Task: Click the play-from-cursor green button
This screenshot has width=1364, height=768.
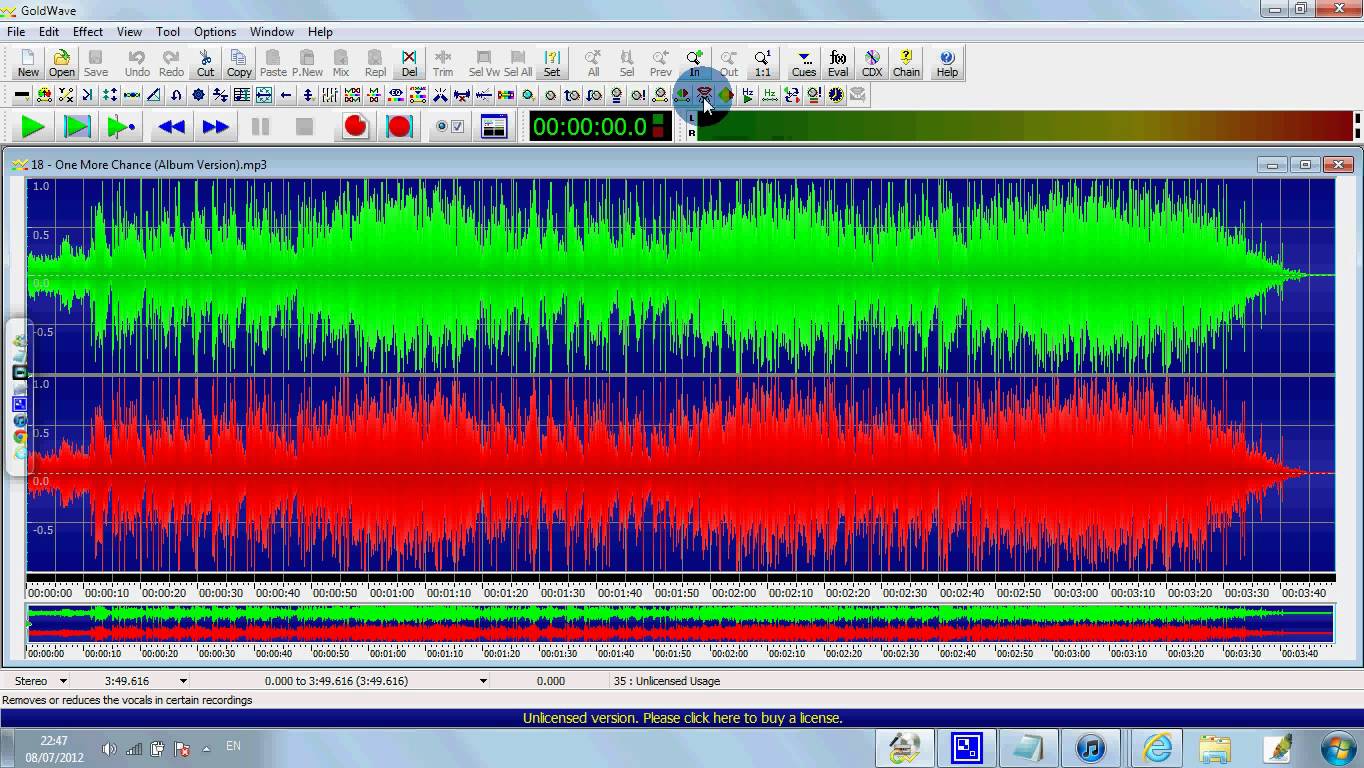Action: point(121,127)
